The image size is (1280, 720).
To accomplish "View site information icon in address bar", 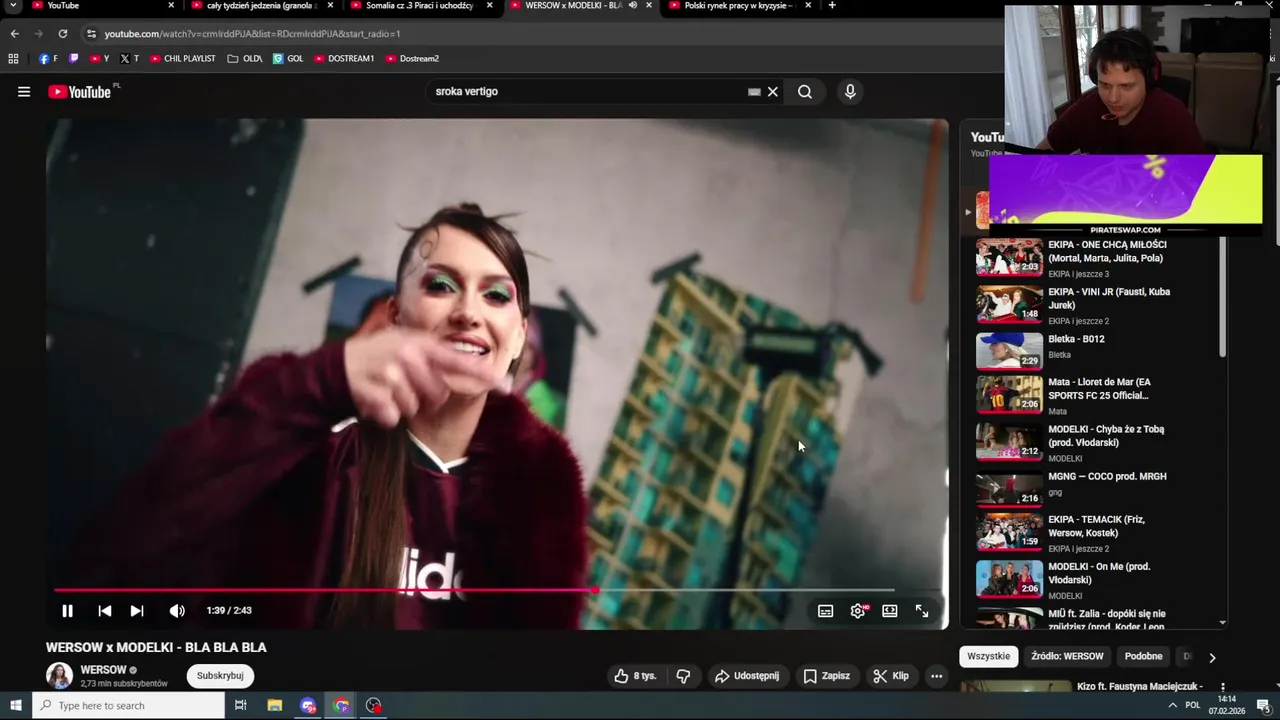I will click(91, 33).
